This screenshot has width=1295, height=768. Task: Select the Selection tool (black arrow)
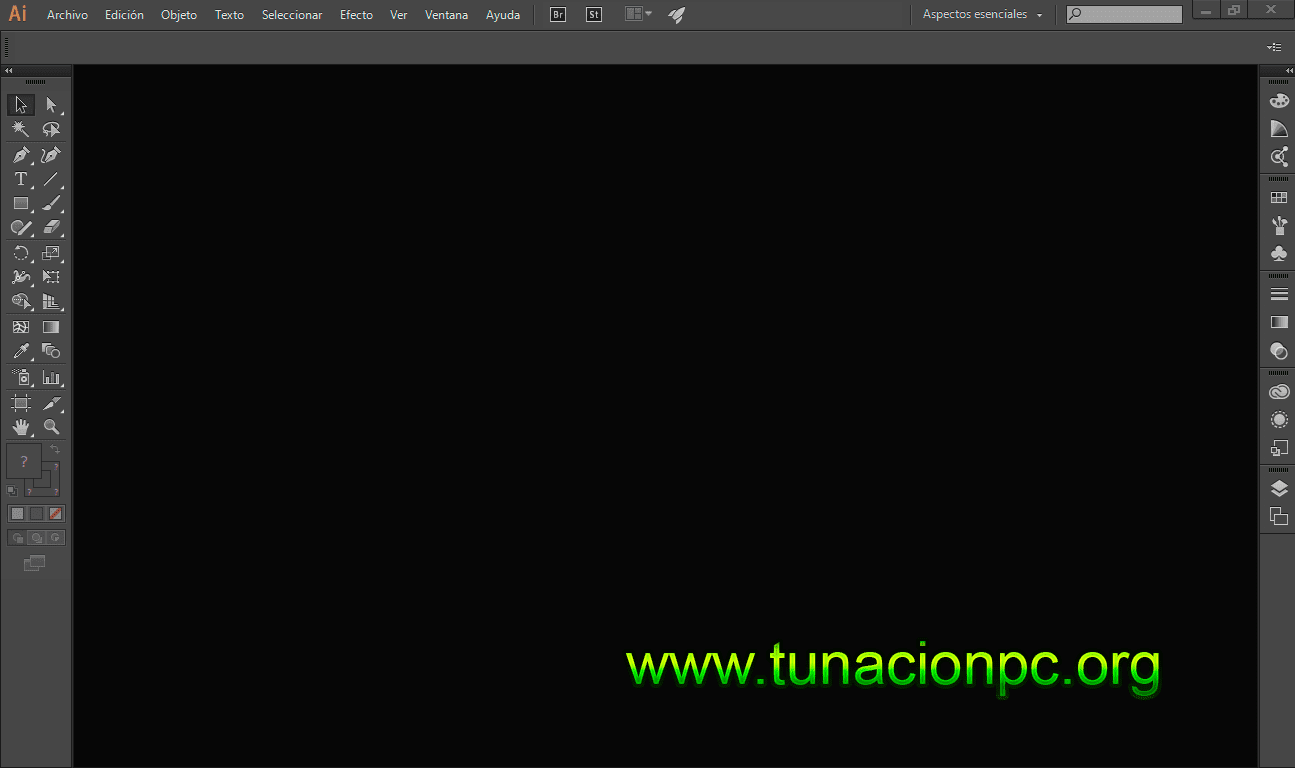[x=21, y=105]
